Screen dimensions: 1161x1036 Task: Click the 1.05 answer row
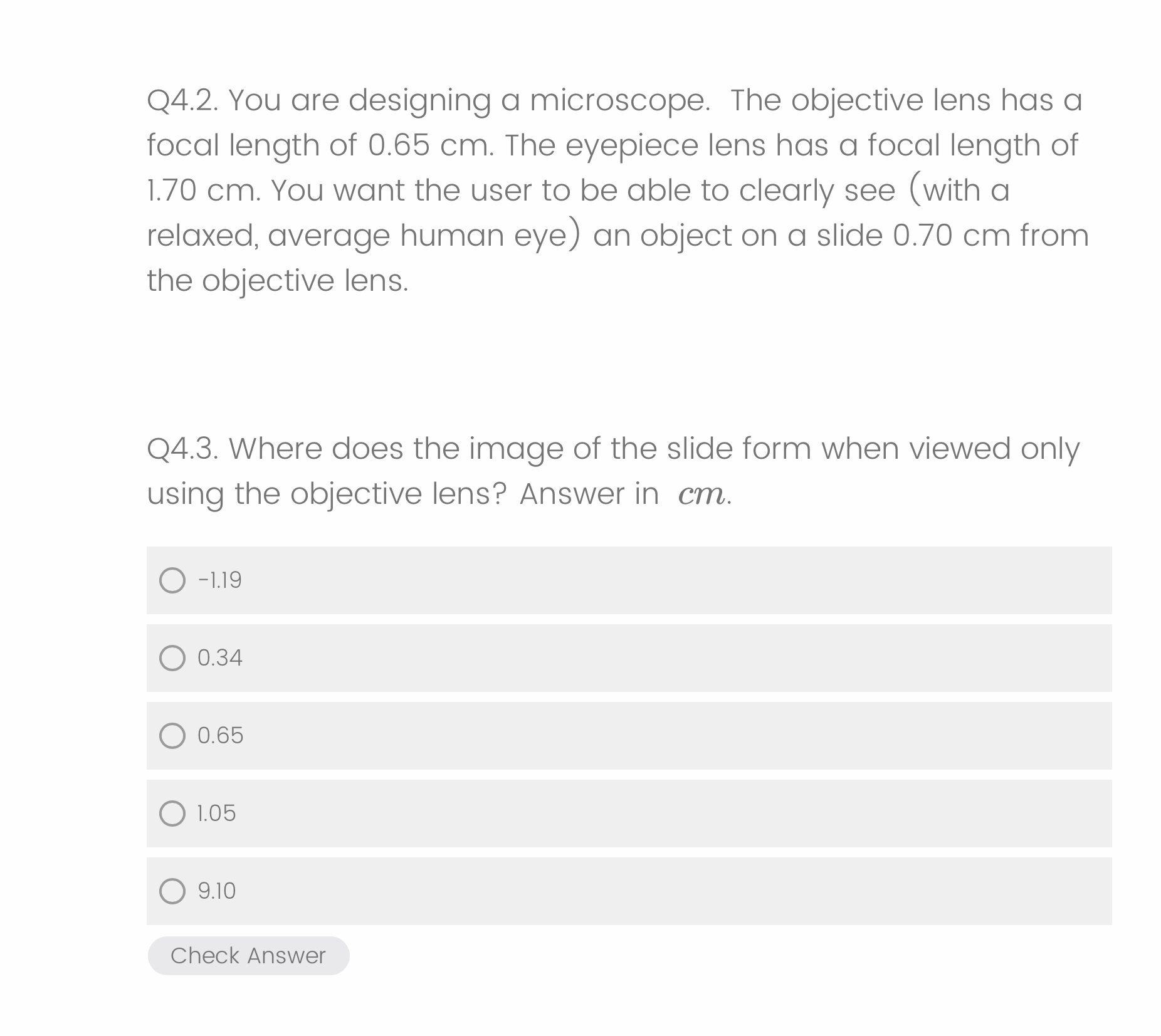click(x=564, y=814)
